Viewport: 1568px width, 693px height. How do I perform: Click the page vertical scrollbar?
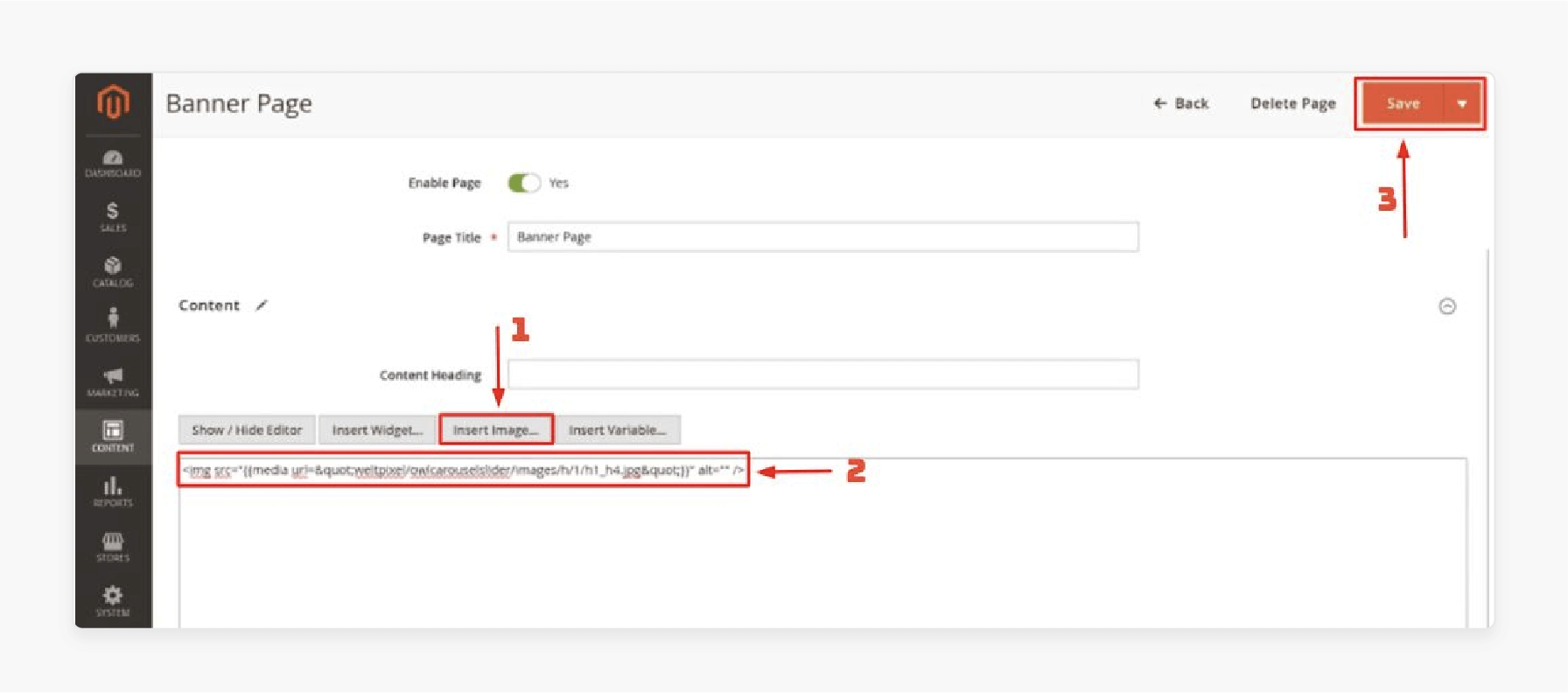1487,437
